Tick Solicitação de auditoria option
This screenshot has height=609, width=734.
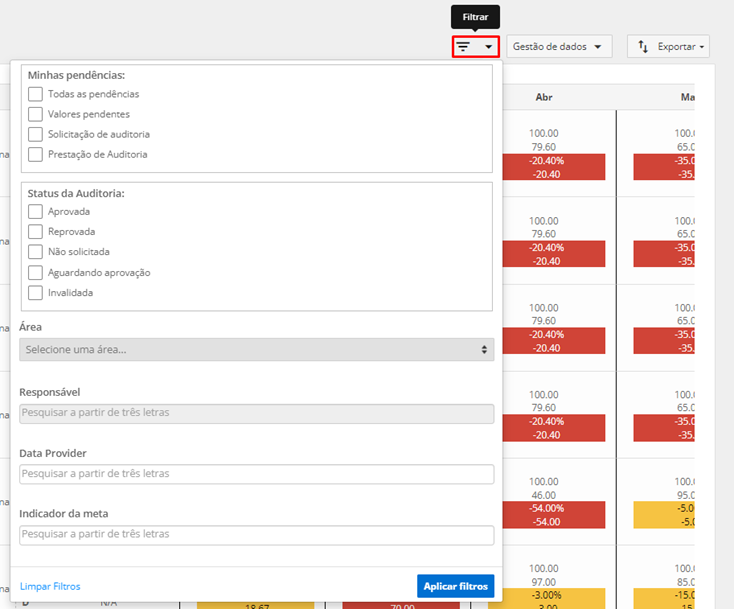tap(36, 134)
